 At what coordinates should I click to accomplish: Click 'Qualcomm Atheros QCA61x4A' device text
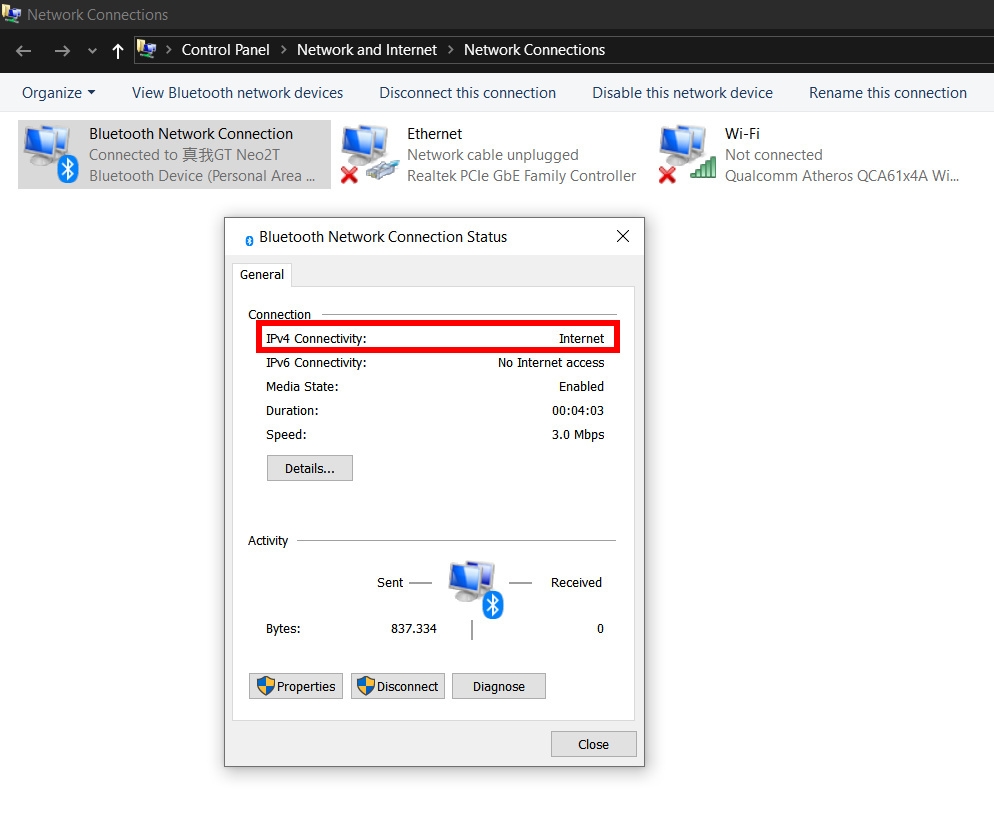coord(842,176)
